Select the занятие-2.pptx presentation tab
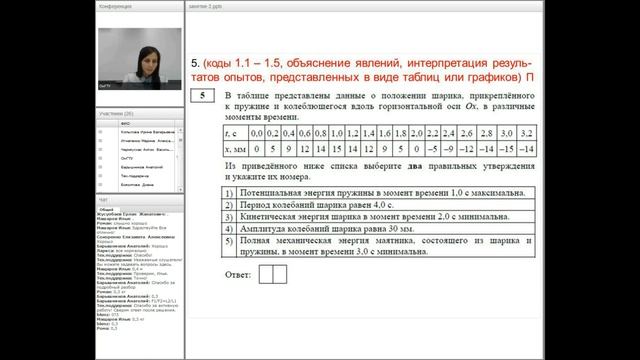This screenshot has width=640, height=360. point(205,6)
